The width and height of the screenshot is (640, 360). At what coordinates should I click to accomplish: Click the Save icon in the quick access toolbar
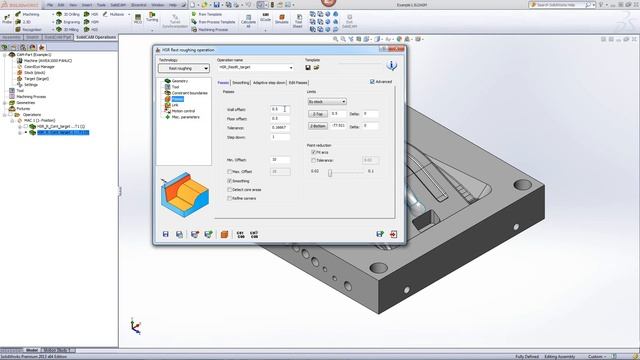(x=217, y=5)
